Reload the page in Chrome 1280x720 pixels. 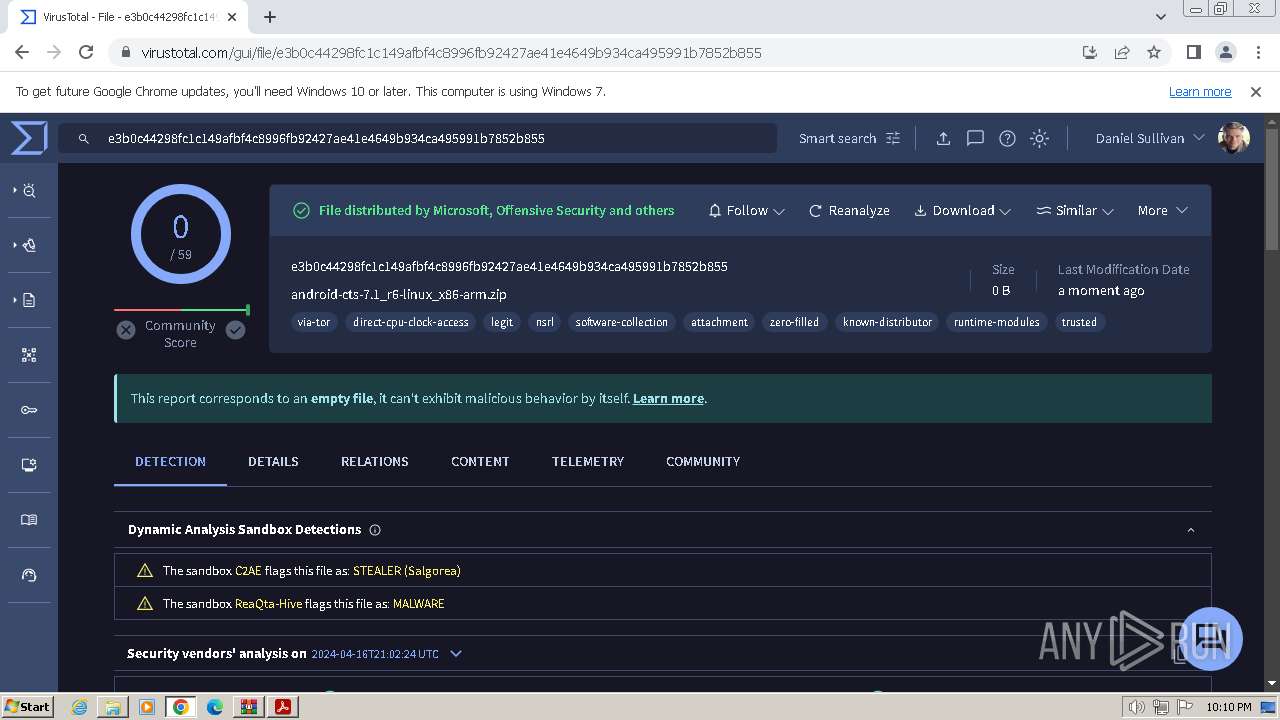(x=86, y=52)
